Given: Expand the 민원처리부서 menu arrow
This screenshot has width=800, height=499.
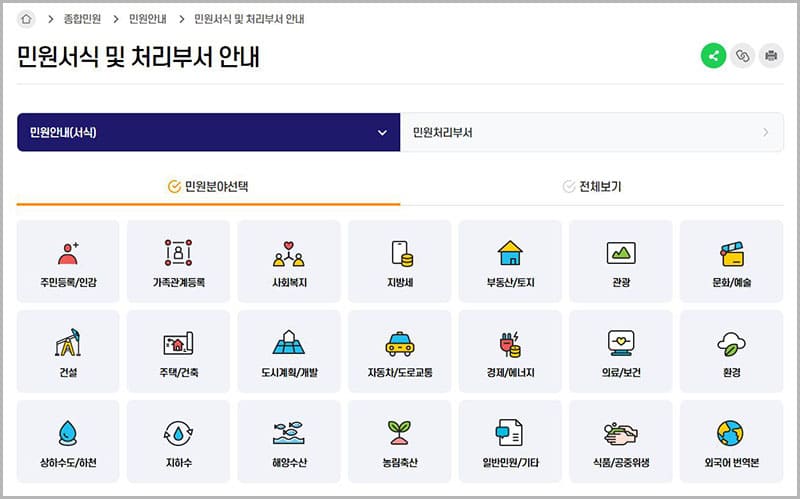Looking at the screenshot, I should [766, 132].
